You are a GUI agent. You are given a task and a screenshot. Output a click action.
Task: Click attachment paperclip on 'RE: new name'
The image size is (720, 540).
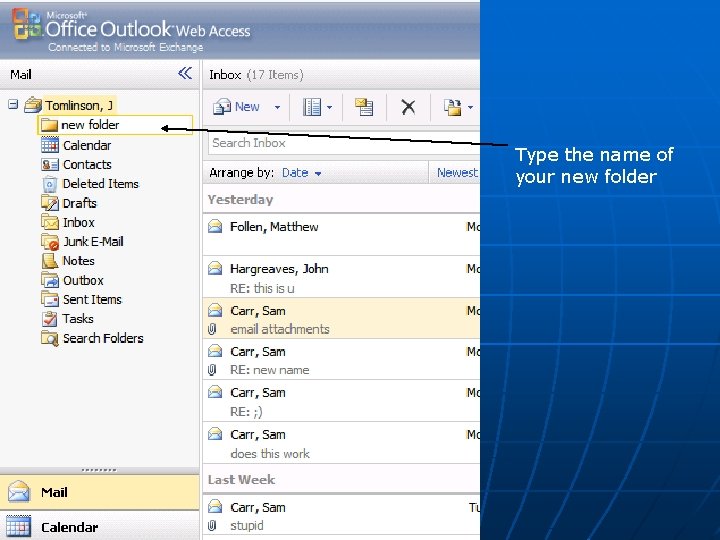click(x=212, y=370)
